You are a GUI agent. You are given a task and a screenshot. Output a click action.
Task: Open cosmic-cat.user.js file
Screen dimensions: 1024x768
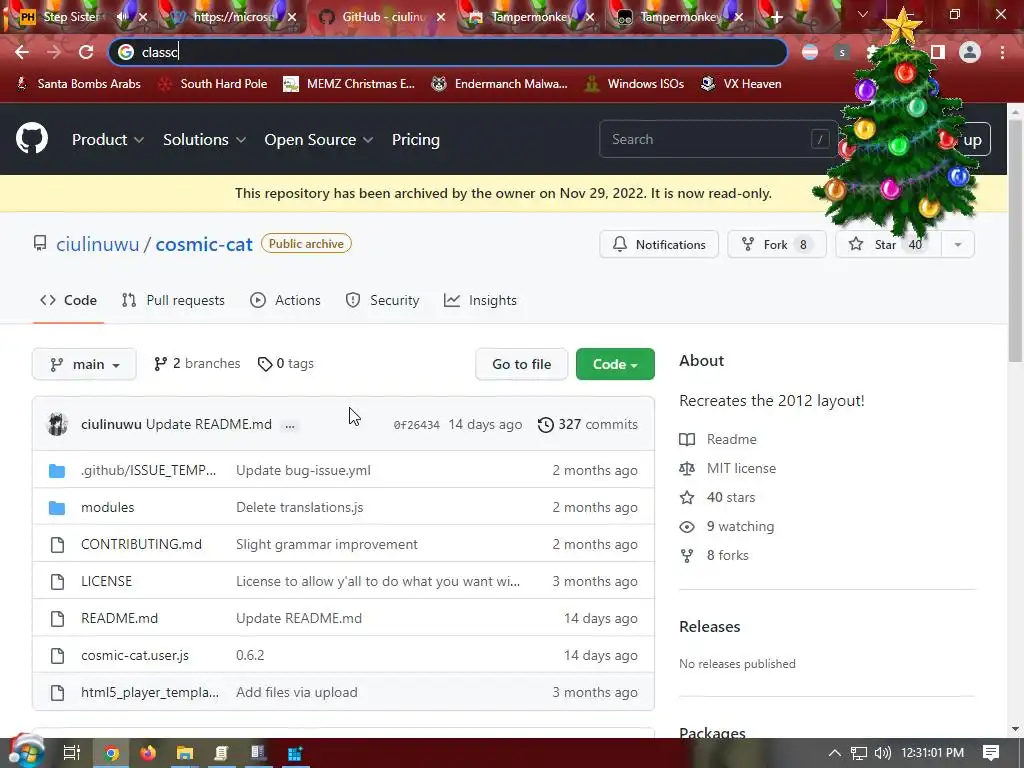tap(135, 656)
